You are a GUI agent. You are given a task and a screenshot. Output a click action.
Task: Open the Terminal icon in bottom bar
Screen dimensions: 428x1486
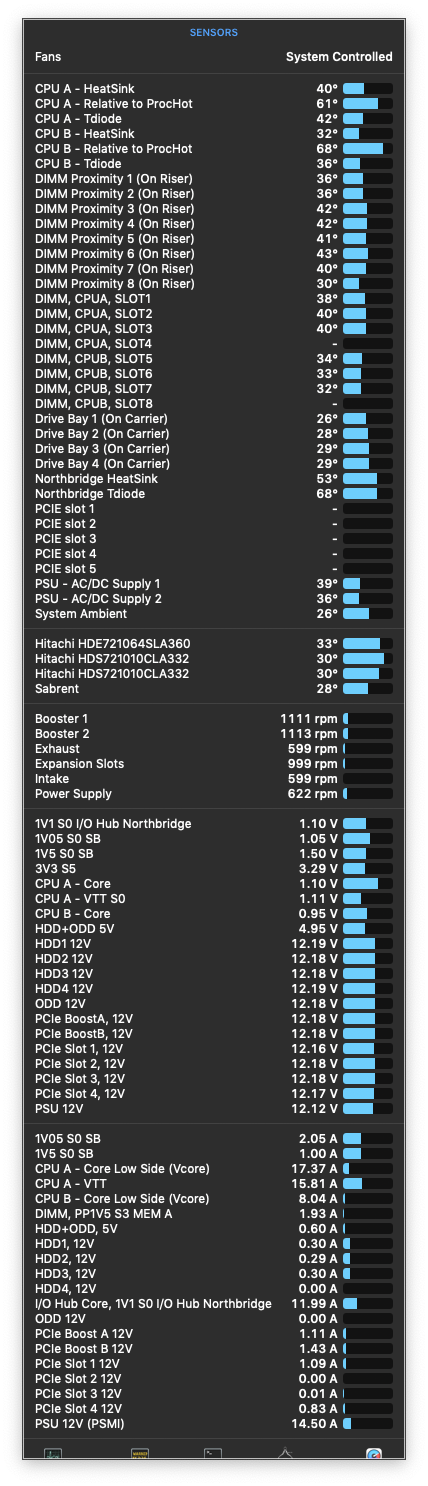[x=212, y=1454]
